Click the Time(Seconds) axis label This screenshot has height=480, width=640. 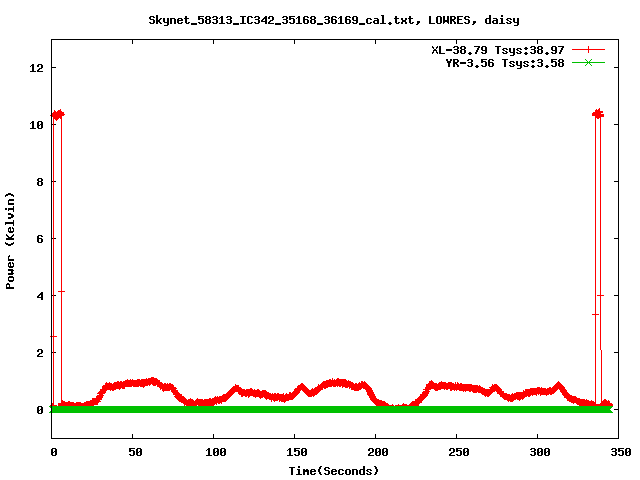pos(334,471)
